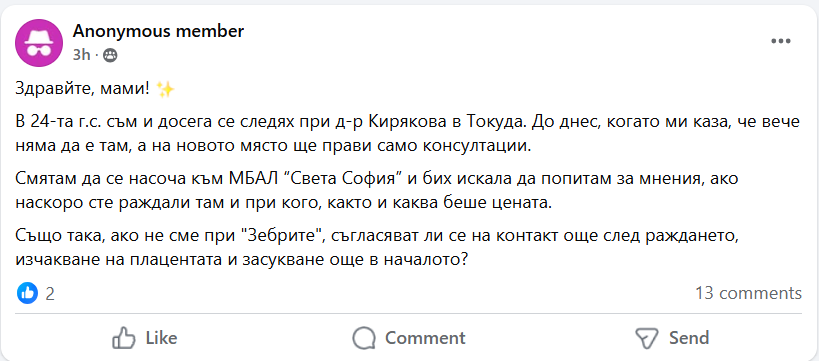
Task: Click the greeting line "Здравейте, мами!"
Action: [x=83, y=90]
